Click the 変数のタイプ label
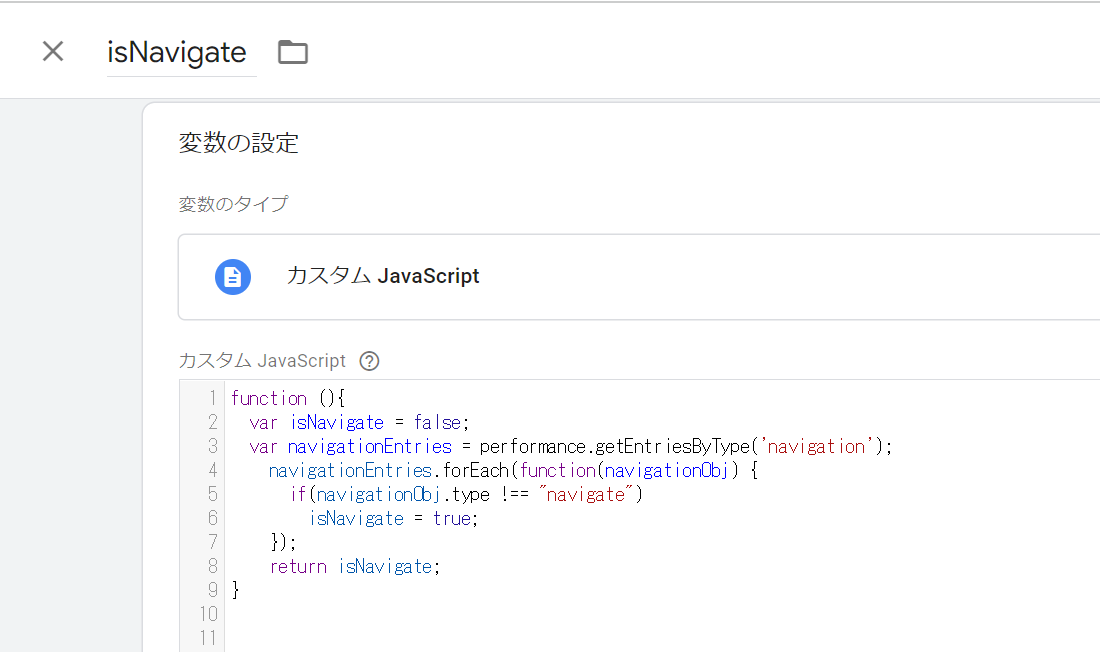The width and height of the screenshot is (1100, 652). tap(233, 204)
